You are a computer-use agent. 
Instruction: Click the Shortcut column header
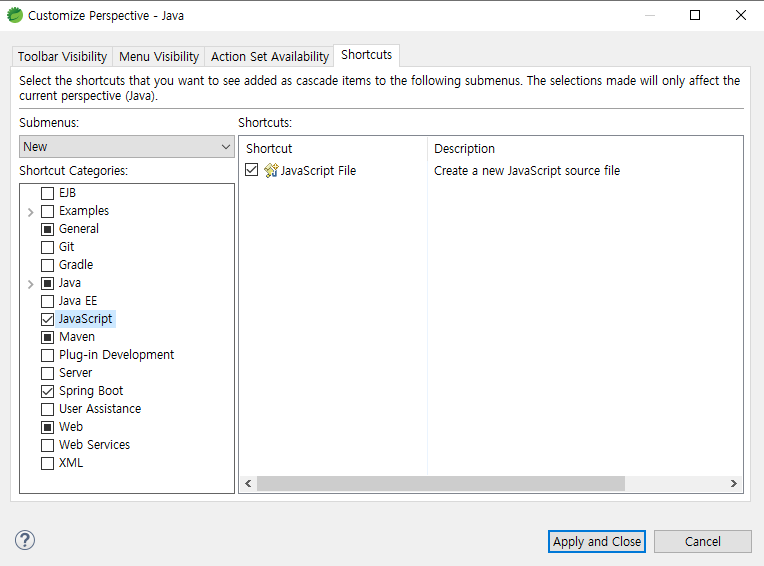point(333,149)
